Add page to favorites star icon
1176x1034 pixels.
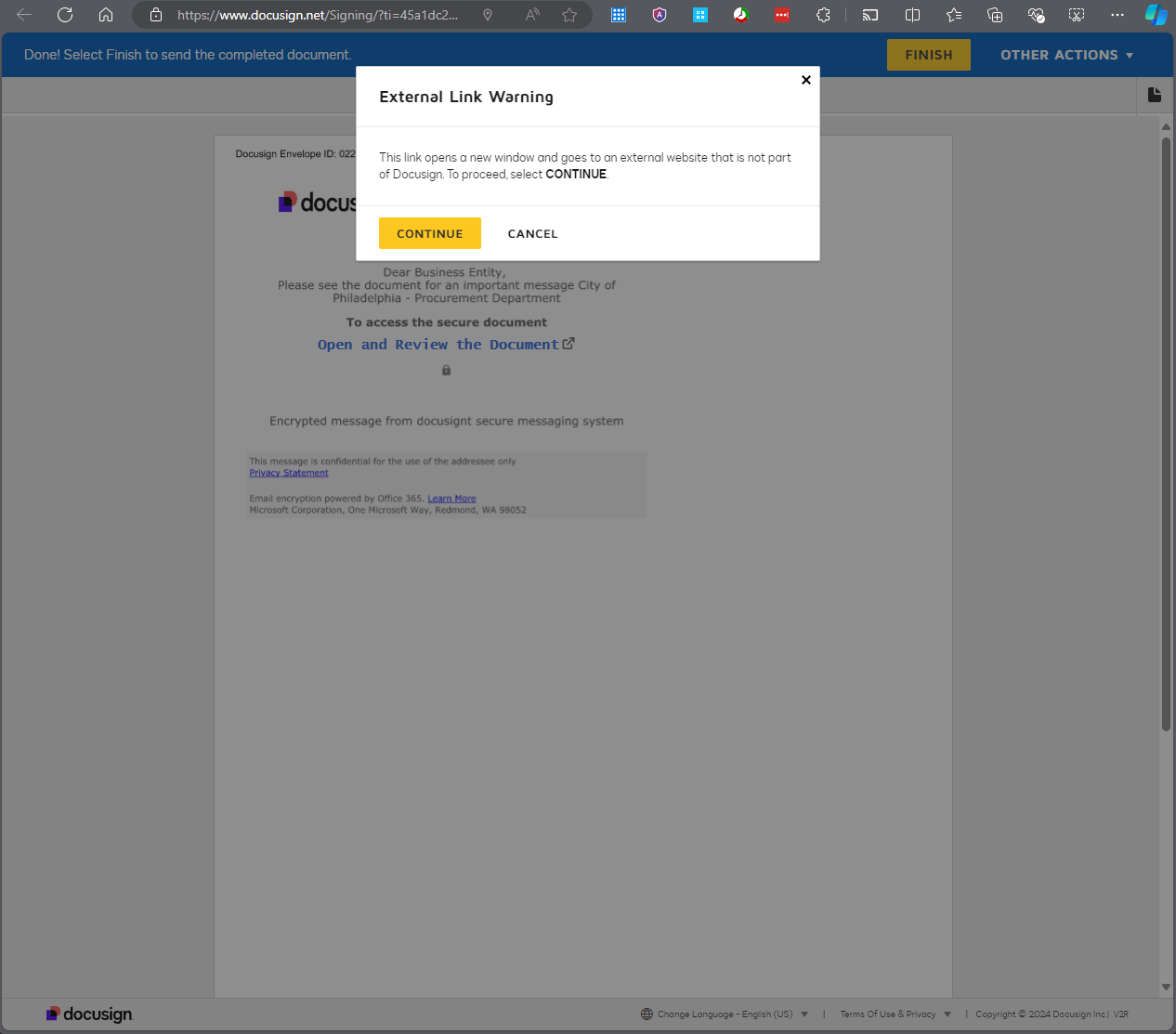(x=569, y=15)
